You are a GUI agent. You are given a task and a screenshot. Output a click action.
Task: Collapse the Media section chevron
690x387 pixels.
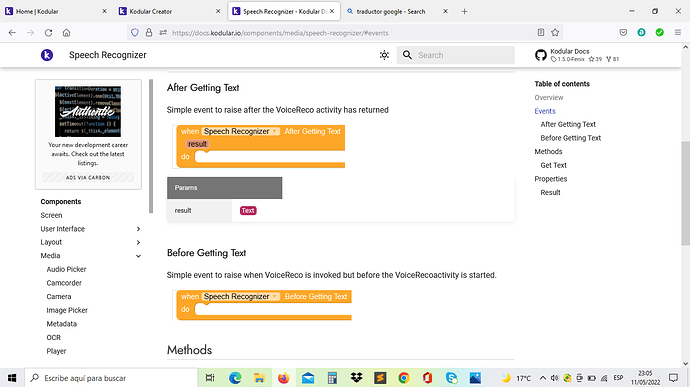pyautogui.click(x=138, y=256)
